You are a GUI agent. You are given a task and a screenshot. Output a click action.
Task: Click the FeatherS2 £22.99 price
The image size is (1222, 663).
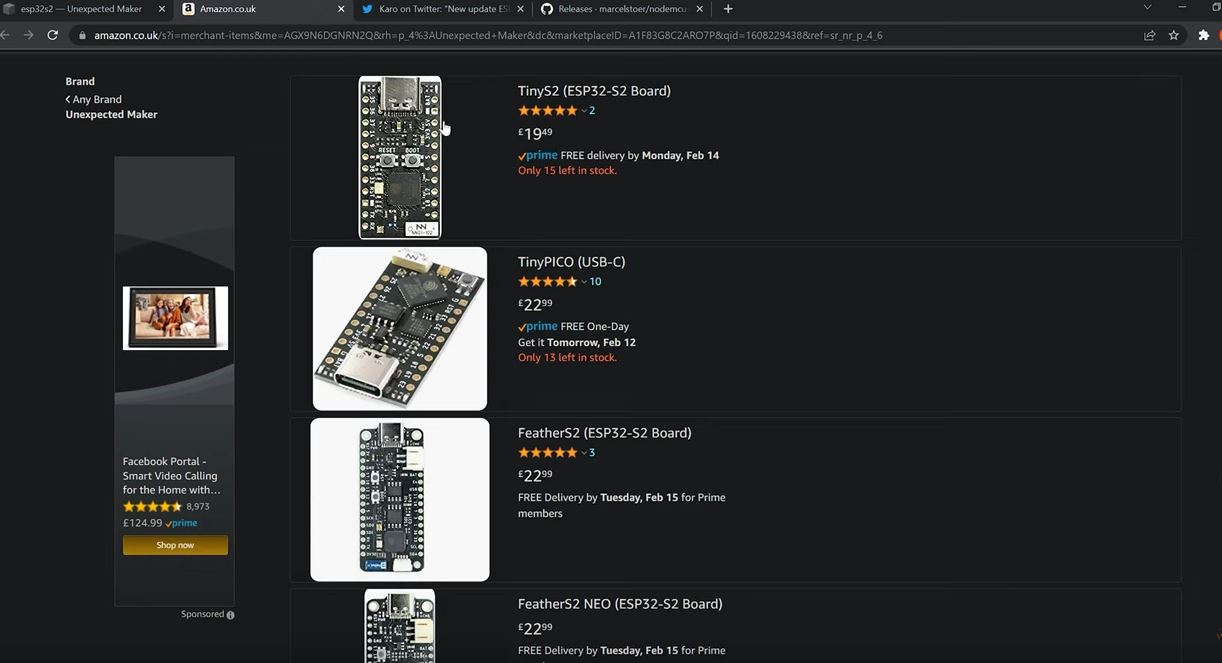535,475
